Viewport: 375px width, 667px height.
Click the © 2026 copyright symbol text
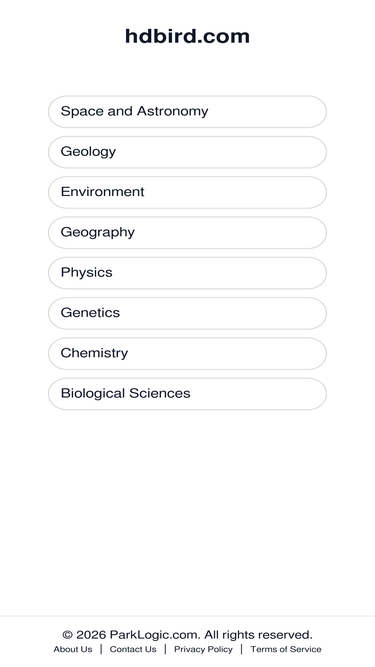click(84, 635)
